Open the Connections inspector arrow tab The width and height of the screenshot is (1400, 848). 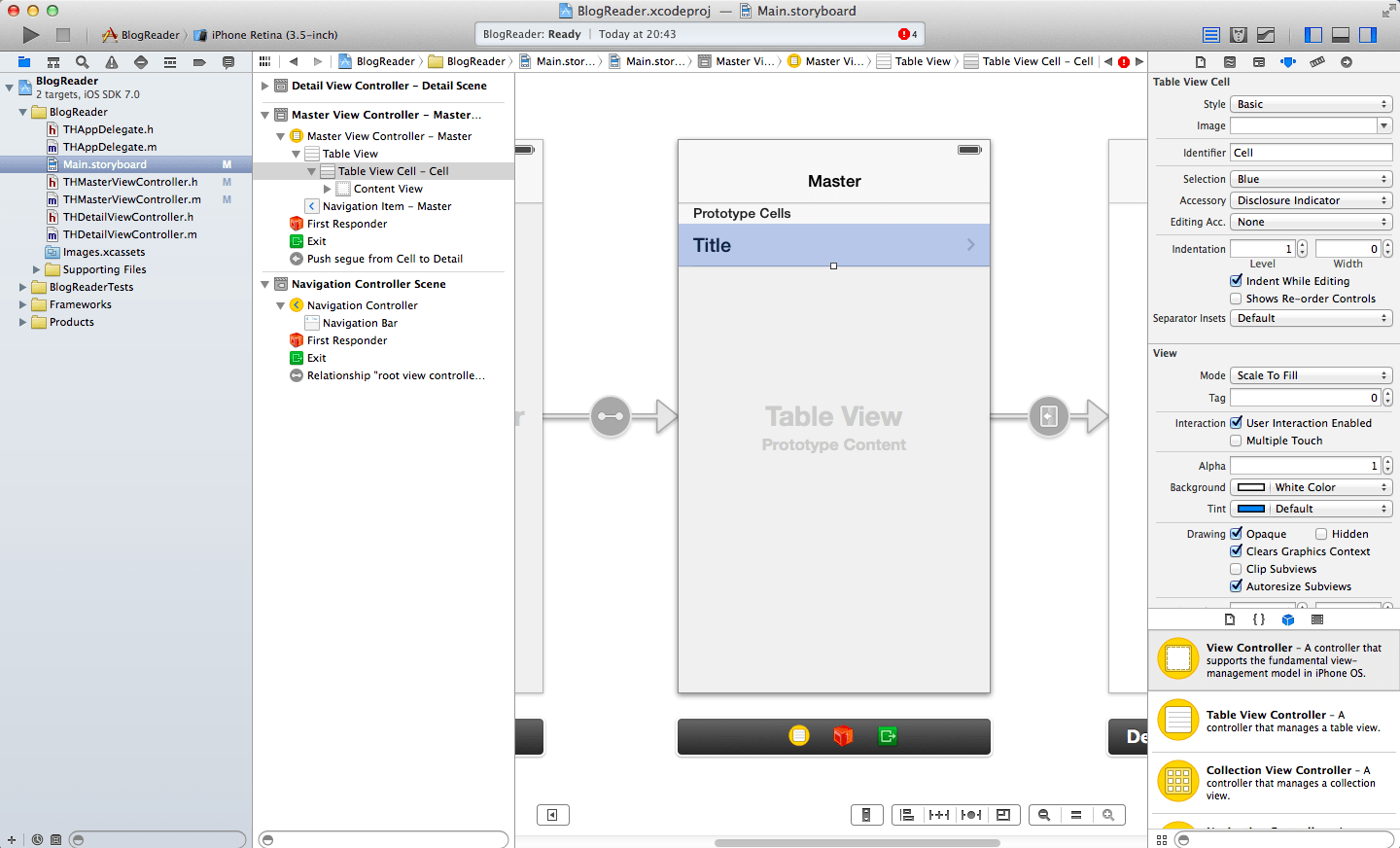(x=1347, y=62)
